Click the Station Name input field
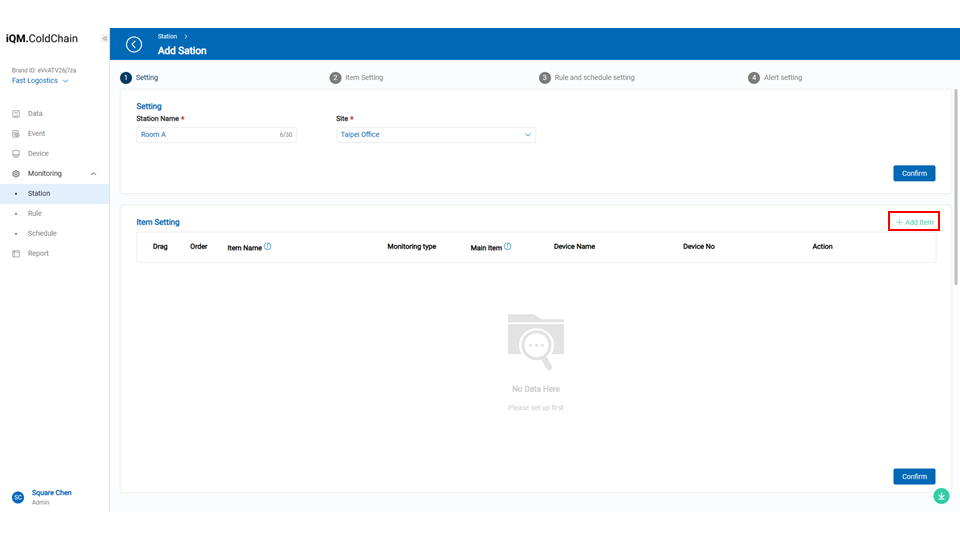The height and width of the screenshot is (540, 960). pos(205,135)
